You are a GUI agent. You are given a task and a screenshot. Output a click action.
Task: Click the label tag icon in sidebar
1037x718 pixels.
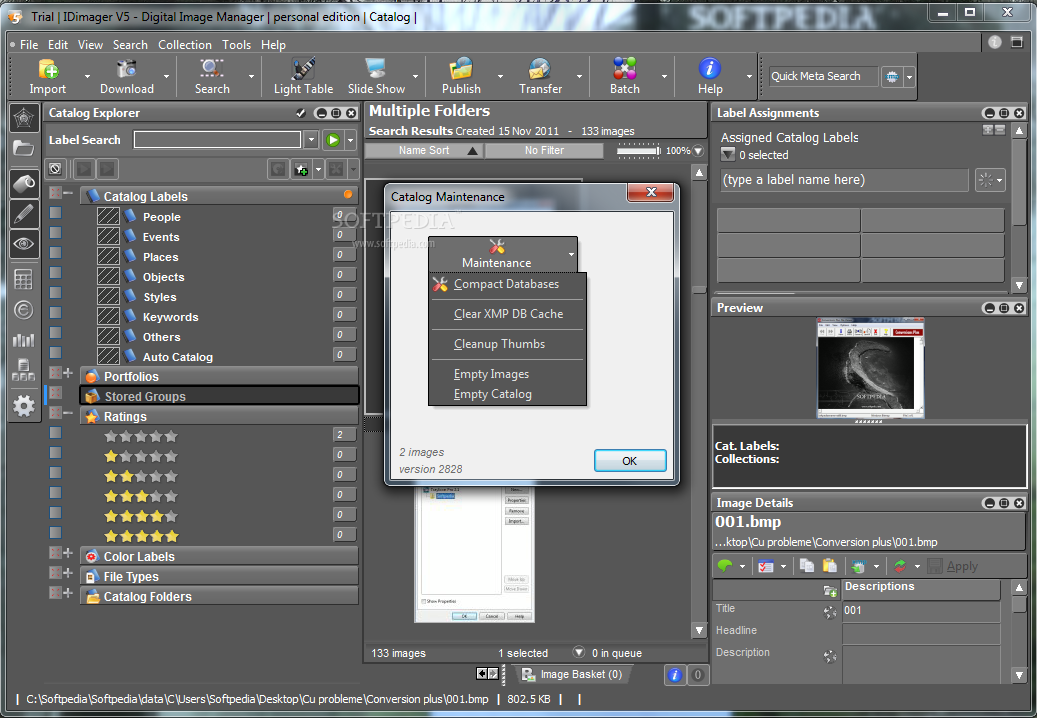pyautogui.click(x=24, y=183)
